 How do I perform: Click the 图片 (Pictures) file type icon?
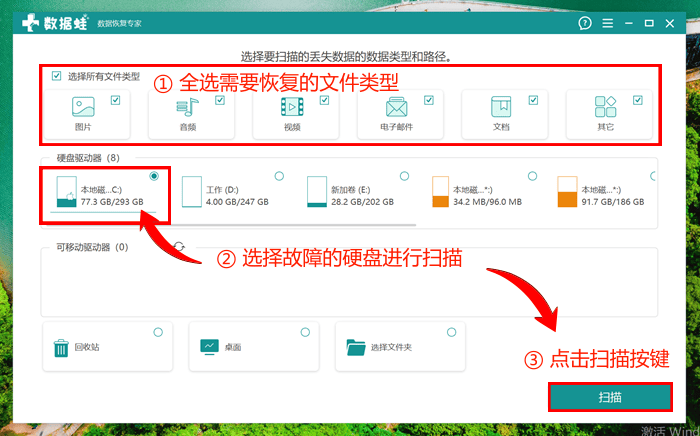83,108
